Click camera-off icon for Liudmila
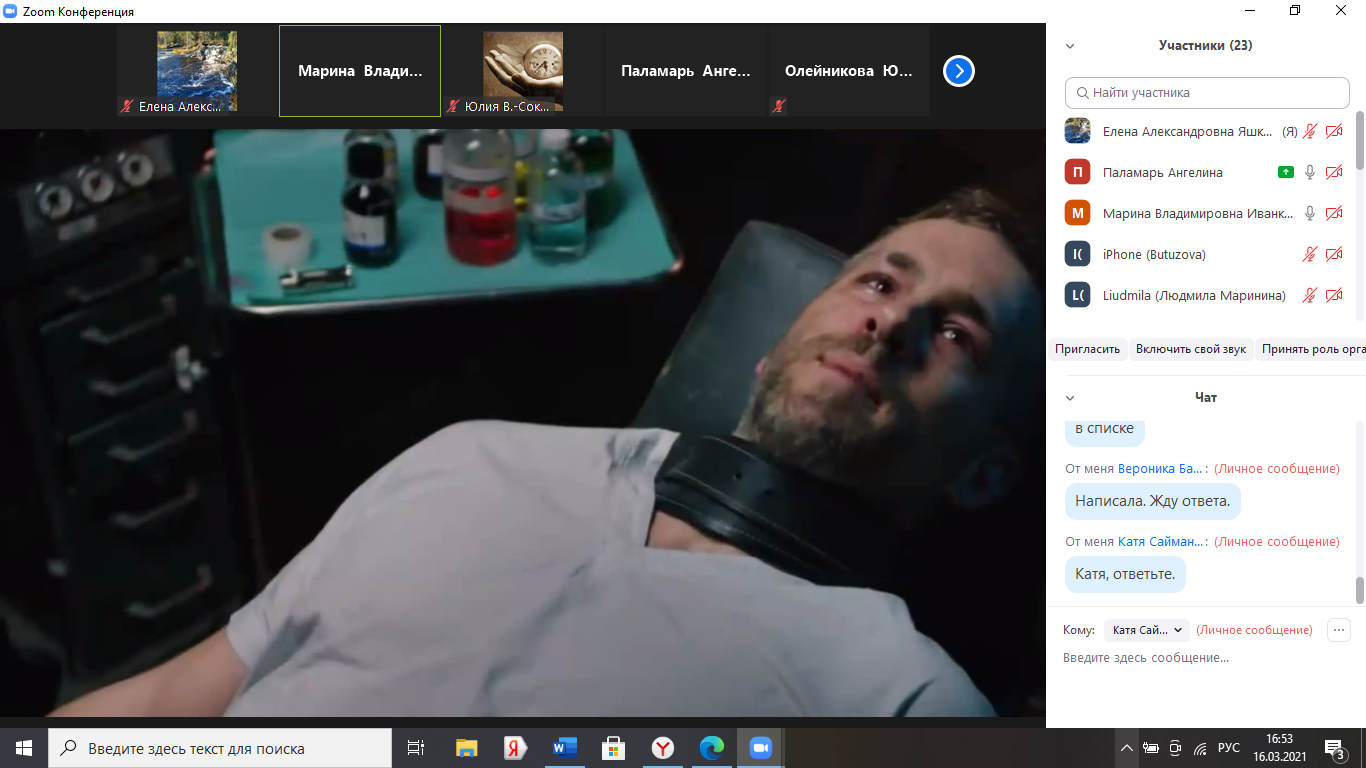 coord(1334,295)
